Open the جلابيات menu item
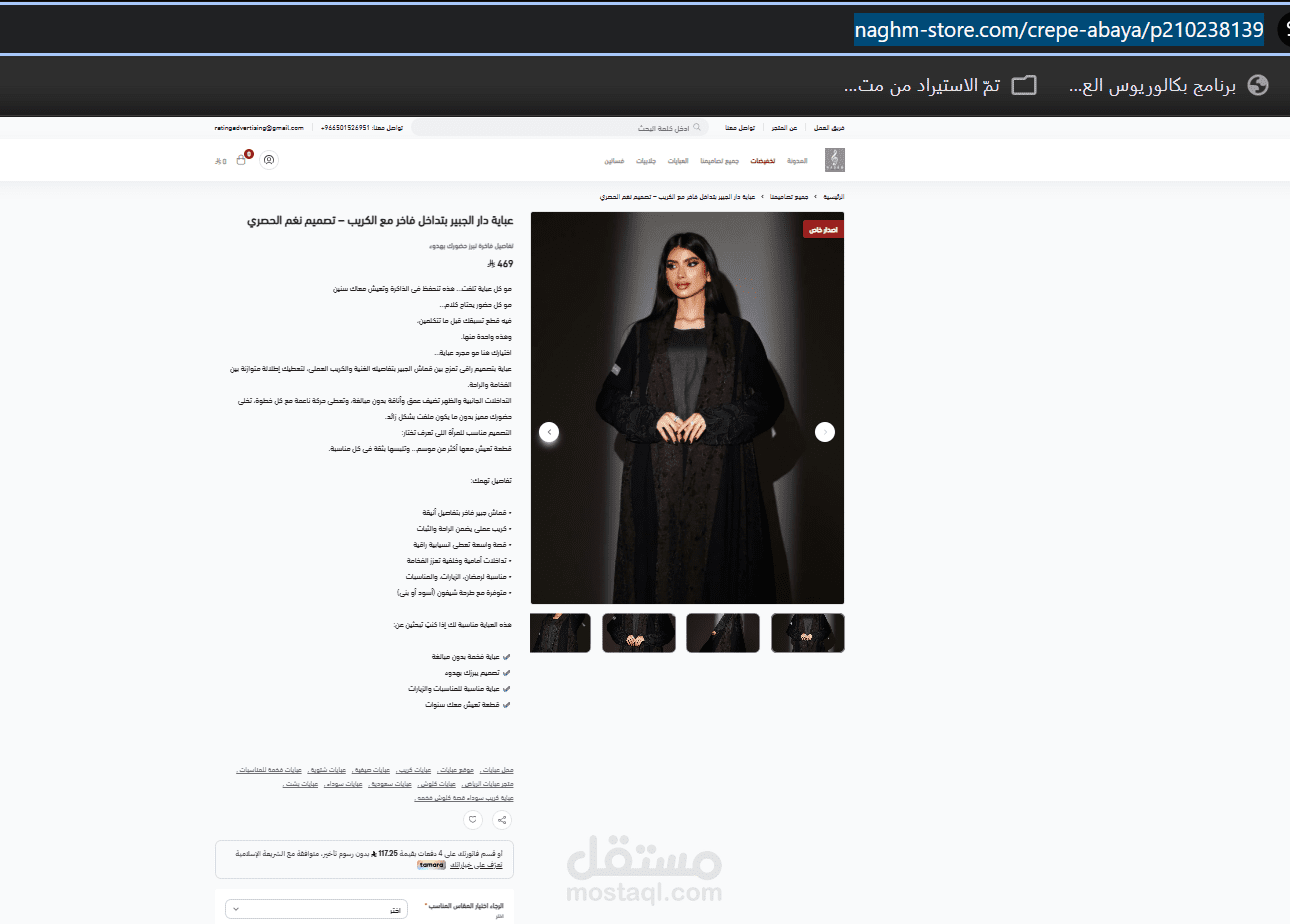 click(646, 161)
